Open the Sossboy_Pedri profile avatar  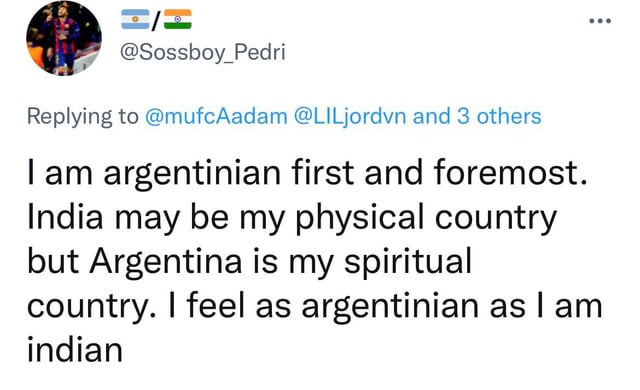click(64, 38)
